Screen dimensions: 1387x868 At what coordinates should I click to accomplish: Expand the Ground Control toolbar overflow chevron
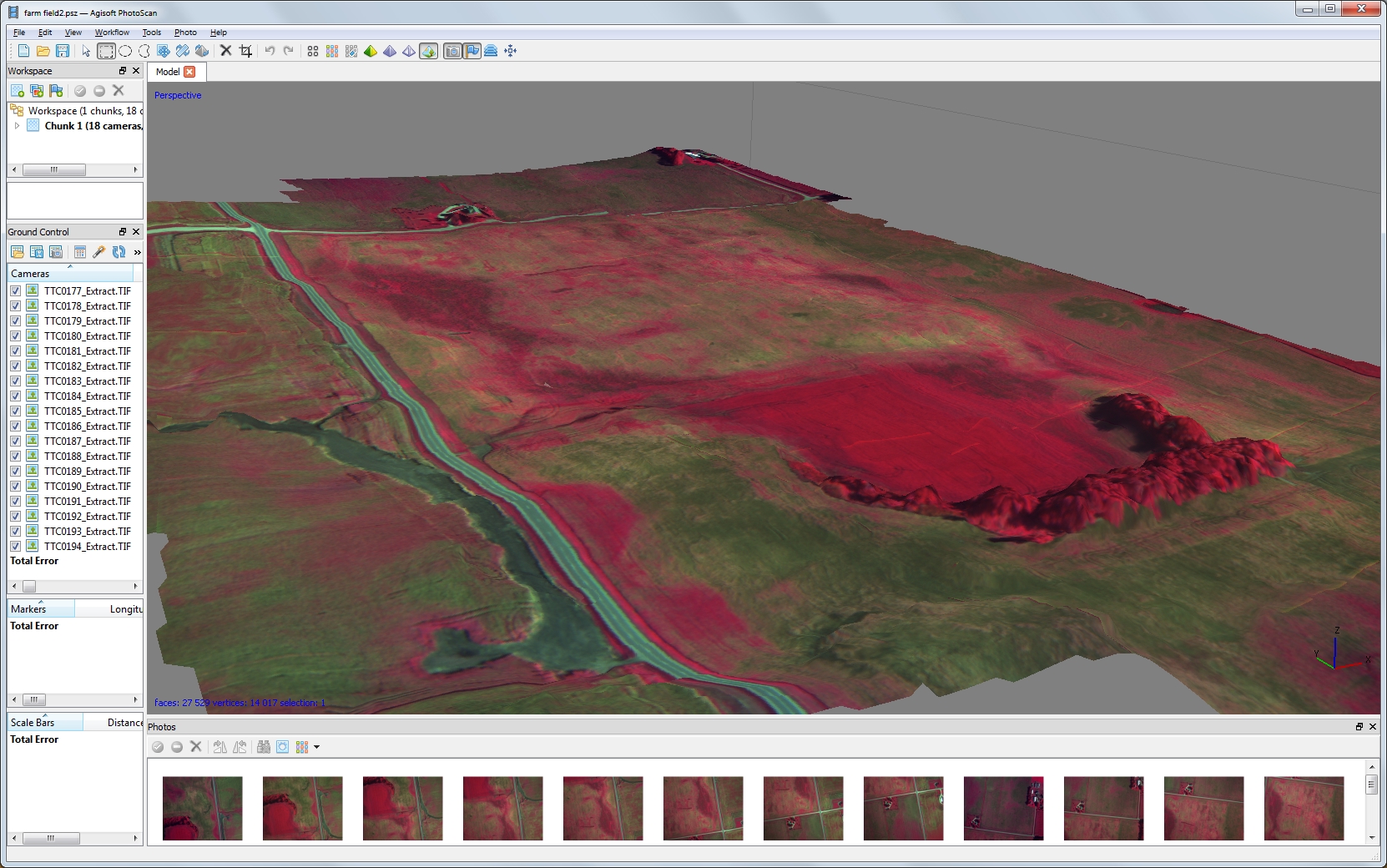pos(137,252)
